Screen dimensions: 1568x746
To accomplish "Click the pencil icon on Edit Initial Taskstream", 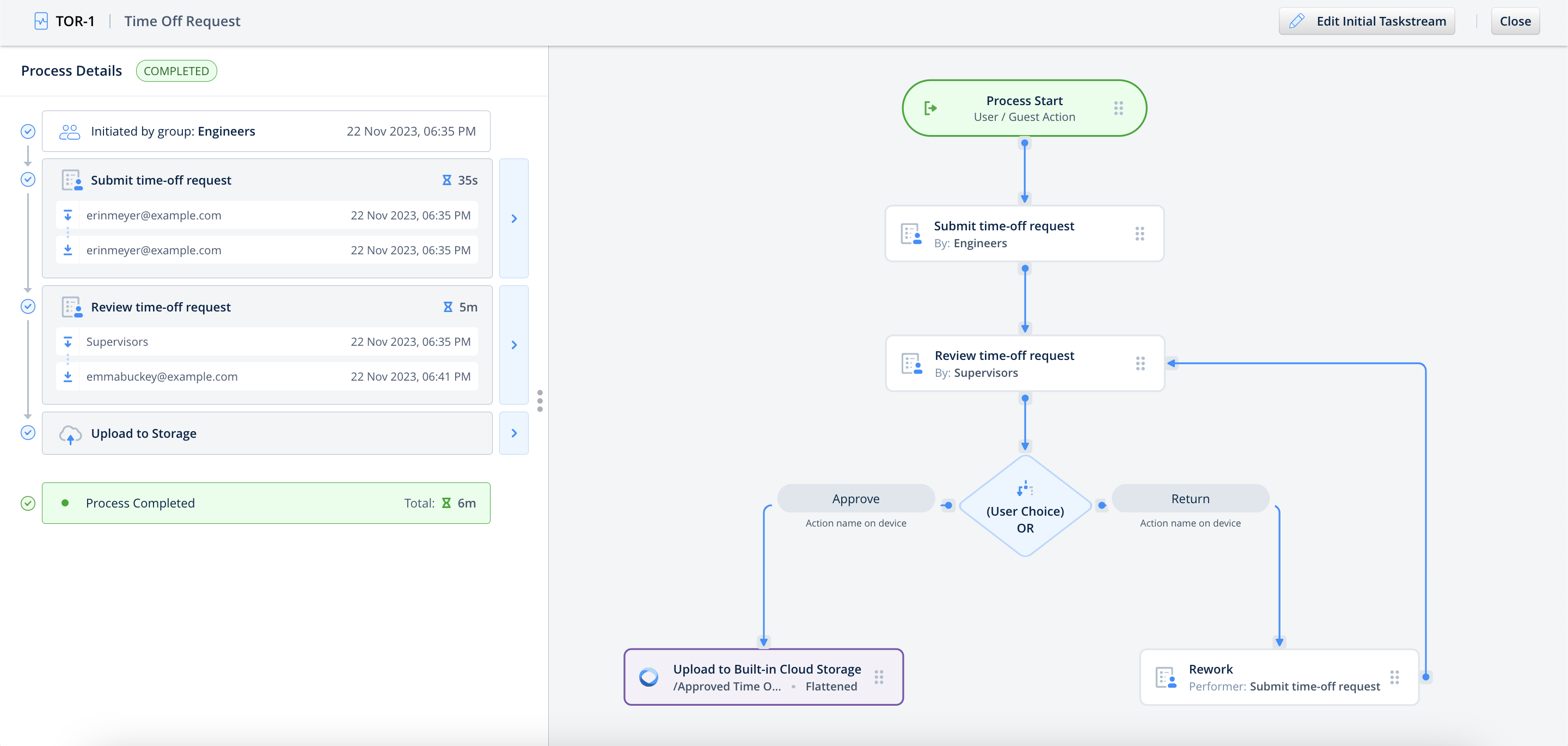I will (1296, 21).
